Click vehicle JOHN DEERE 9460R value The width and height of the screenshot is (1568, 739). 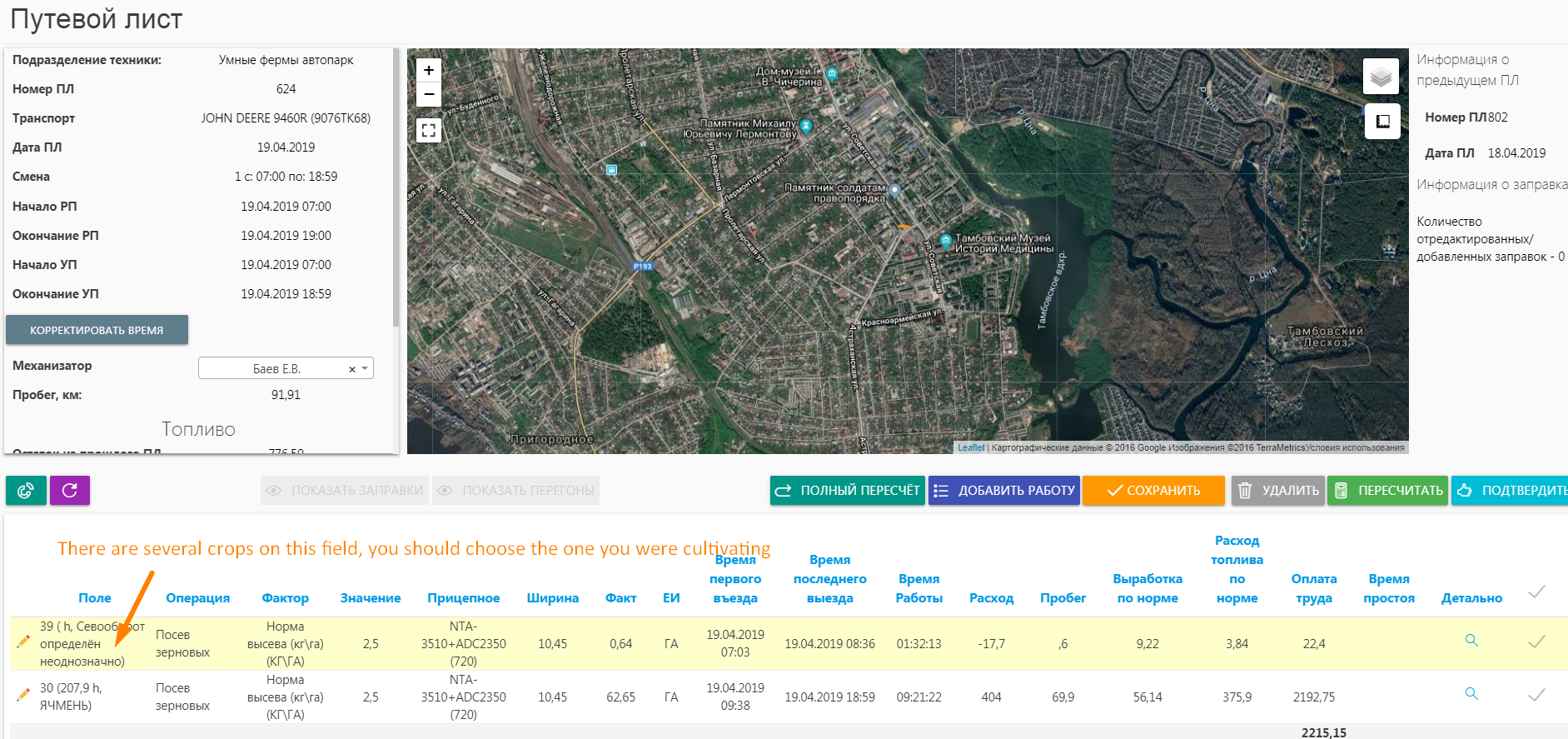coord(286,118)
